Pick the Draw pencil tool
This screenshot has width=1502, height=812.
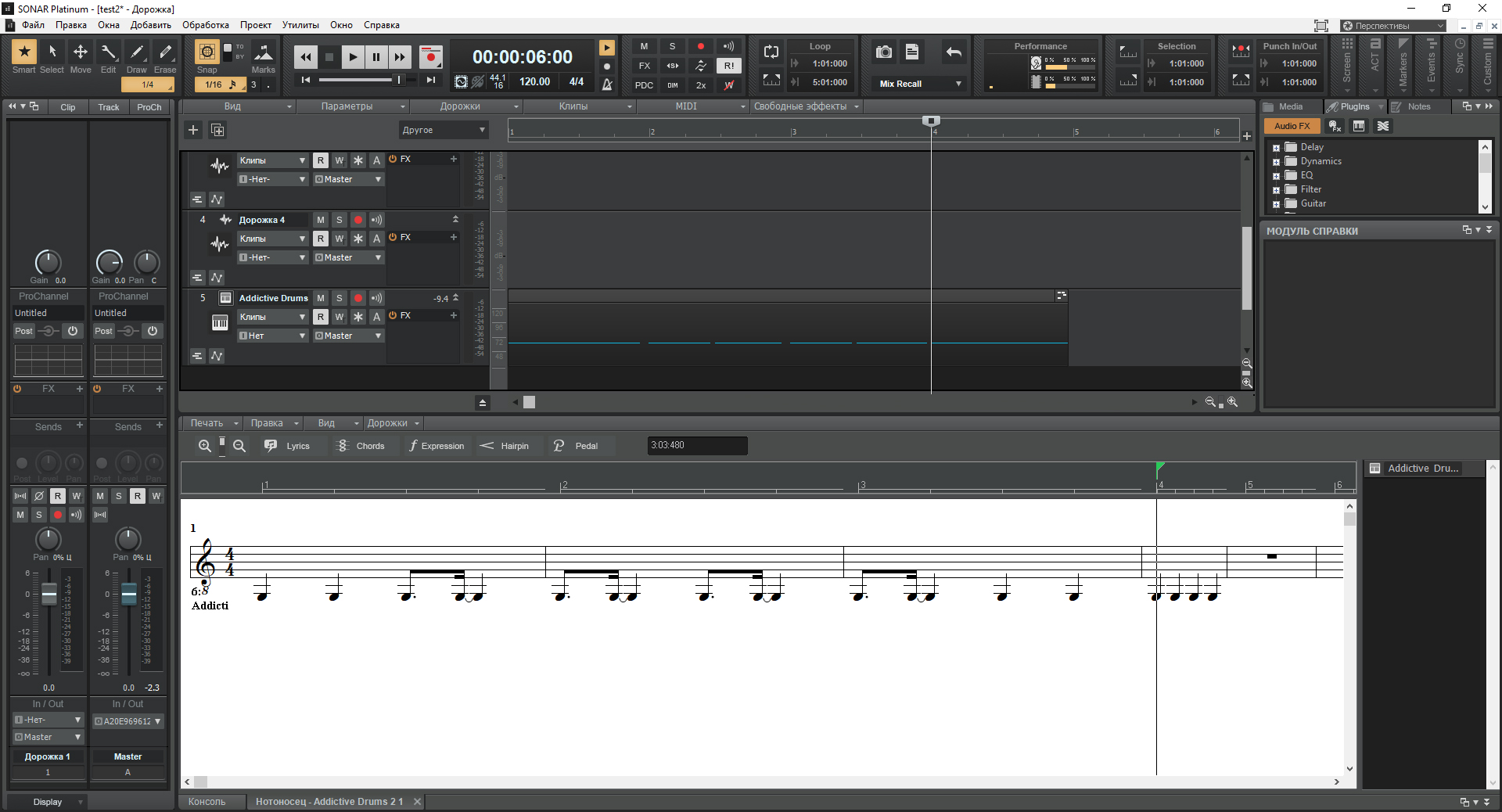pyautogui.click(x=137, y=52)
